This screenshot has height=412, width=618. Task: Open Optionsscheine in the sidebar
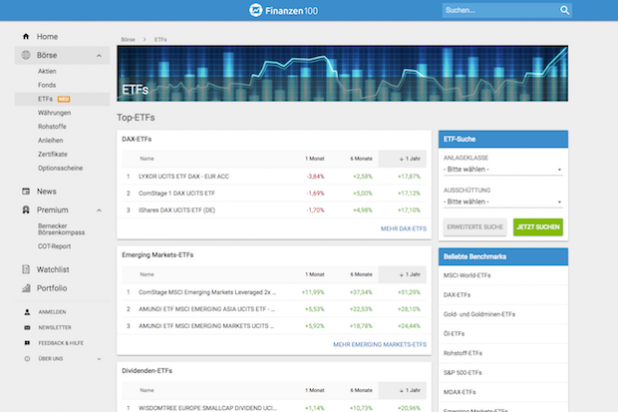[60, 168]
